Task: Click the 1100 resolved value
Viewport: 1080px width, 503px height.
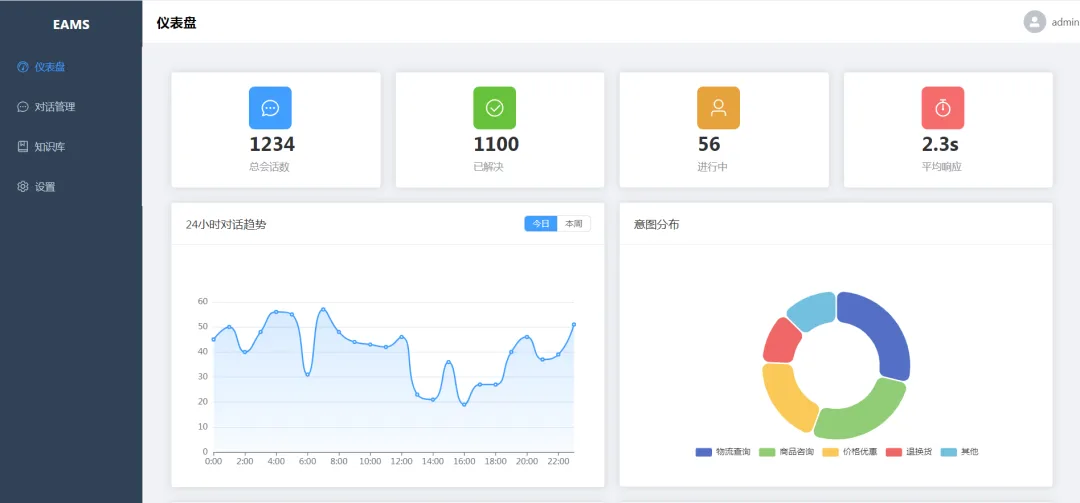Action: [x=496, y=144]
